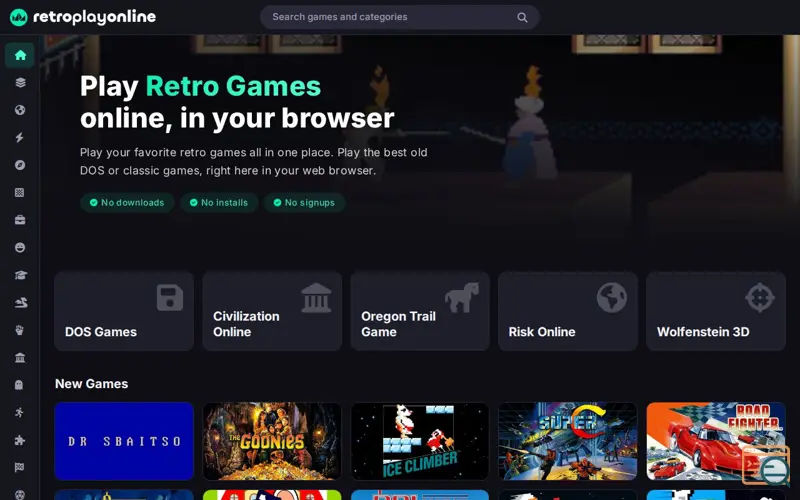Open The Goonies game thumbnail
This screenshot has width=800, height=500.
click(x=272, y=441)
